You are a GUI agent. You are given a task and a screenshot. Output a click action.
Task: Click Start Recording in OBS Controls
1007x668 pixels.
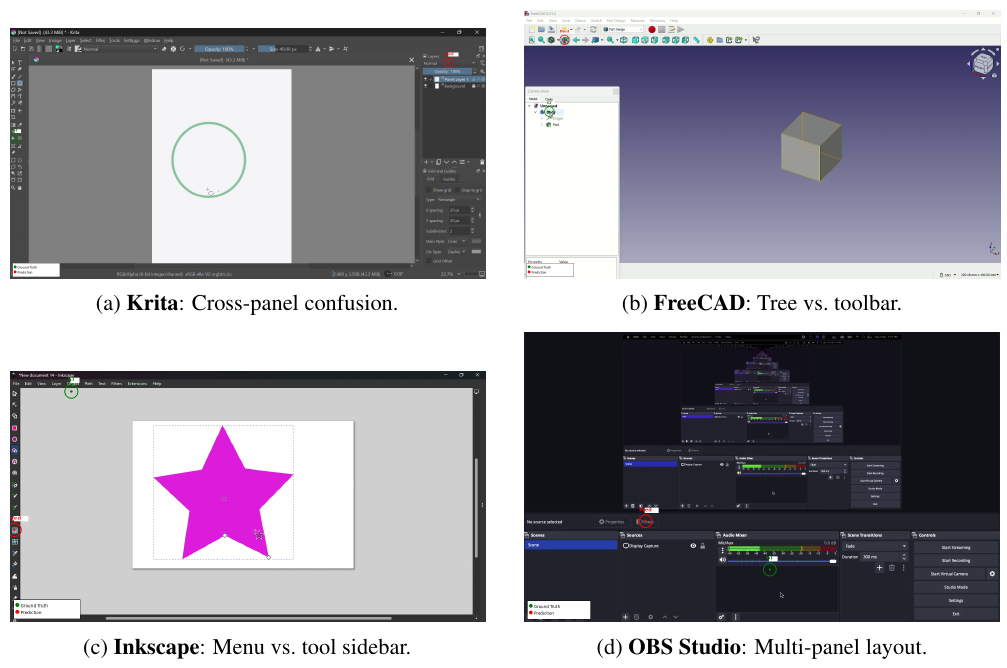click(955, 560)
